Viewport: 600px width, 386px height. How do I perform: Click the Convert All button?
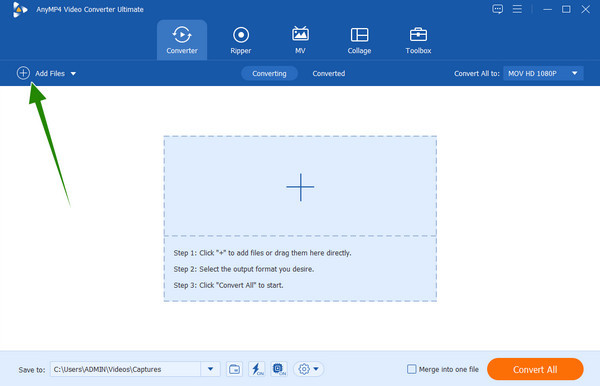pos(535,369)
